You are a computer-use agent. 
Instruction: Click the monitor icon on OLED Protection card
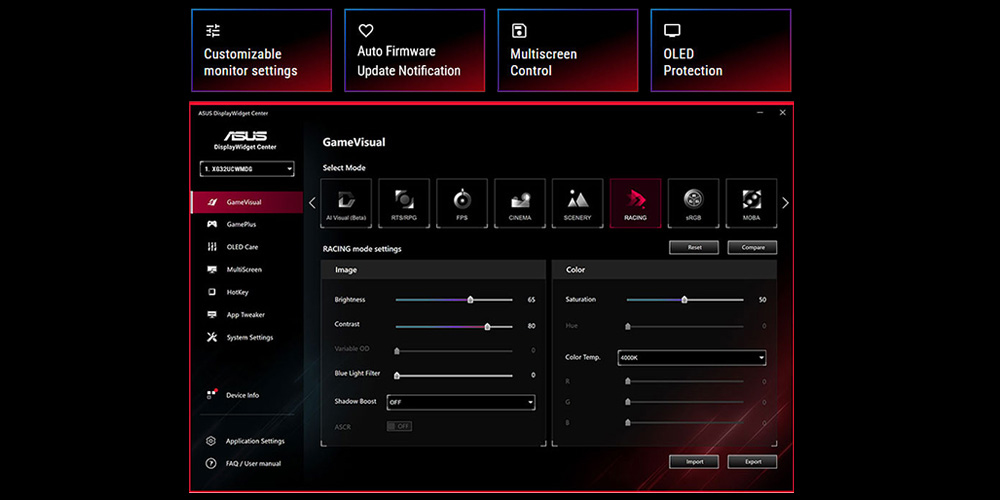(672, 30)
